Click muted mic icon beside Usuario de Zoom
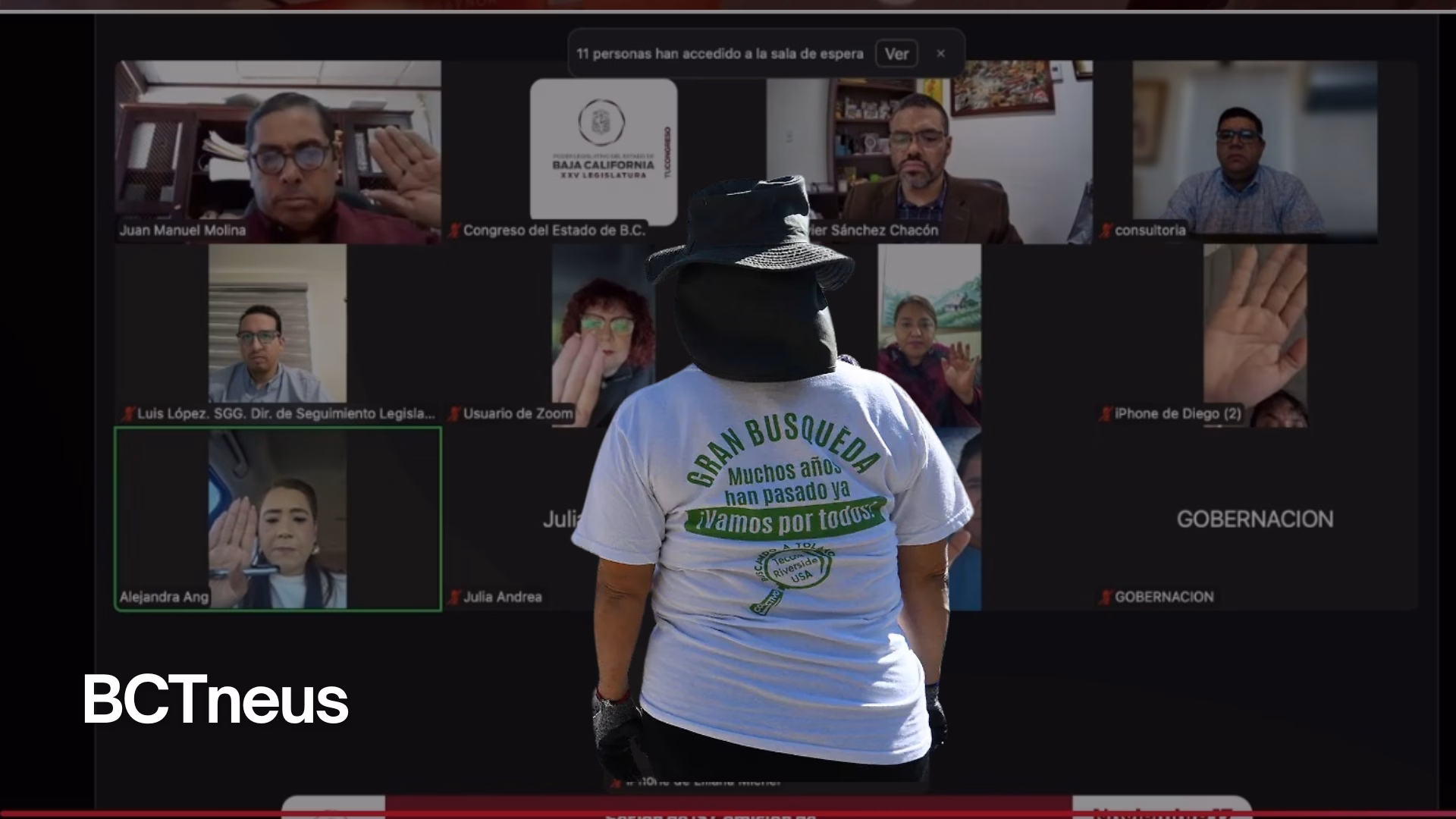Viewport: 1456px width, 819px height. coord(454,414)
